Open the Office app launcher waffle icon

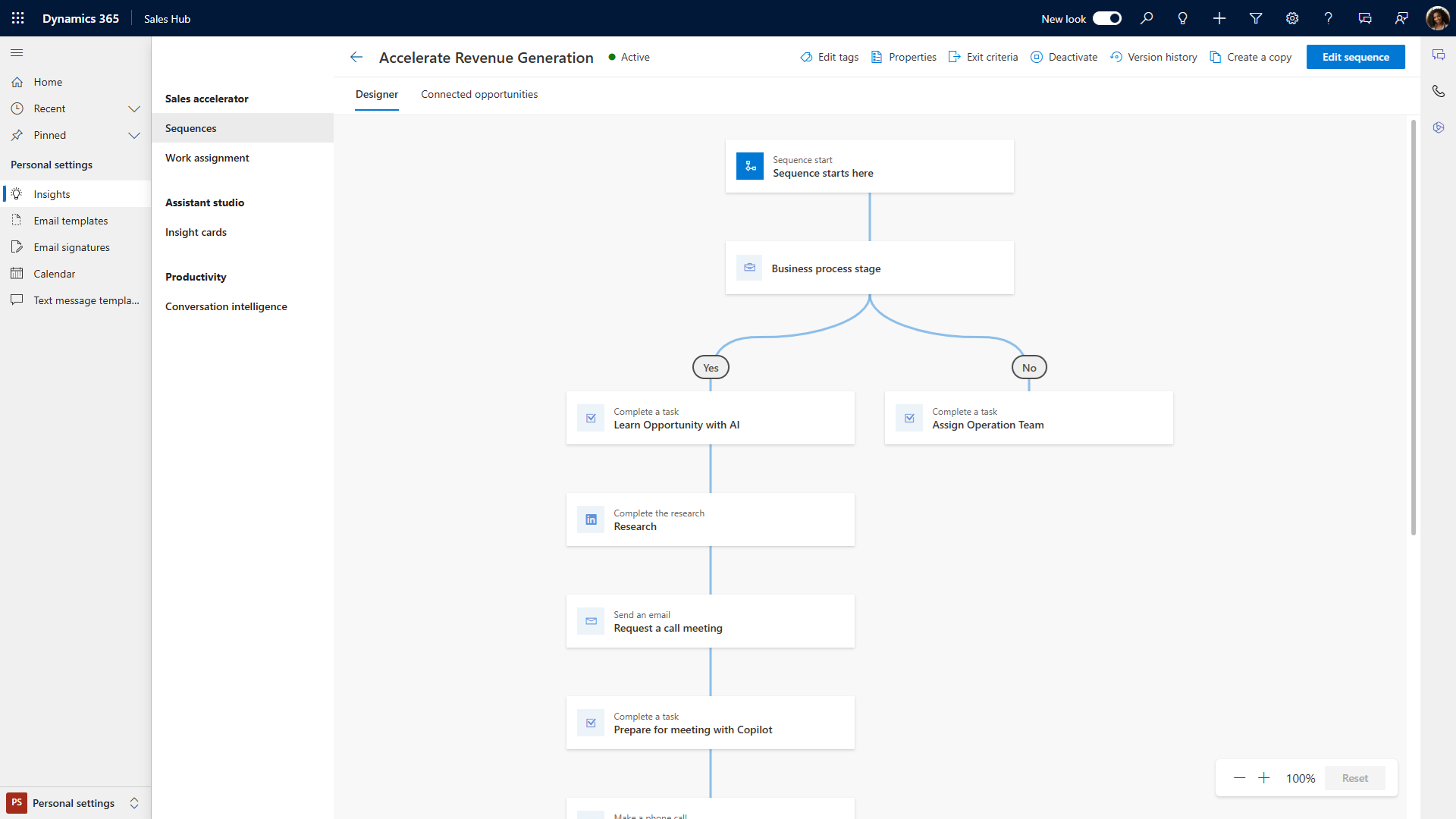[17, 18]
